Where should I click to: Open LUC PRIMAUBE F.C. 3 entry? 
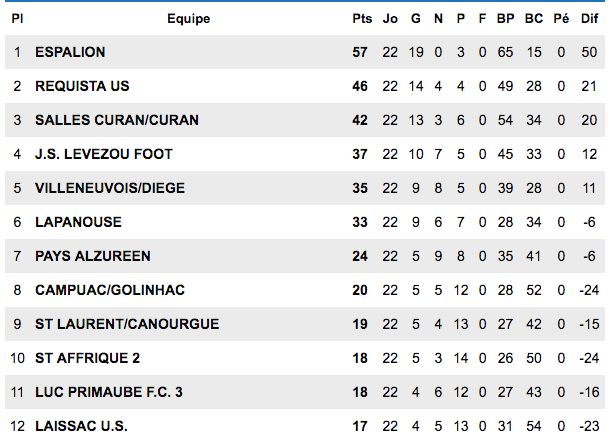[109, 392]
